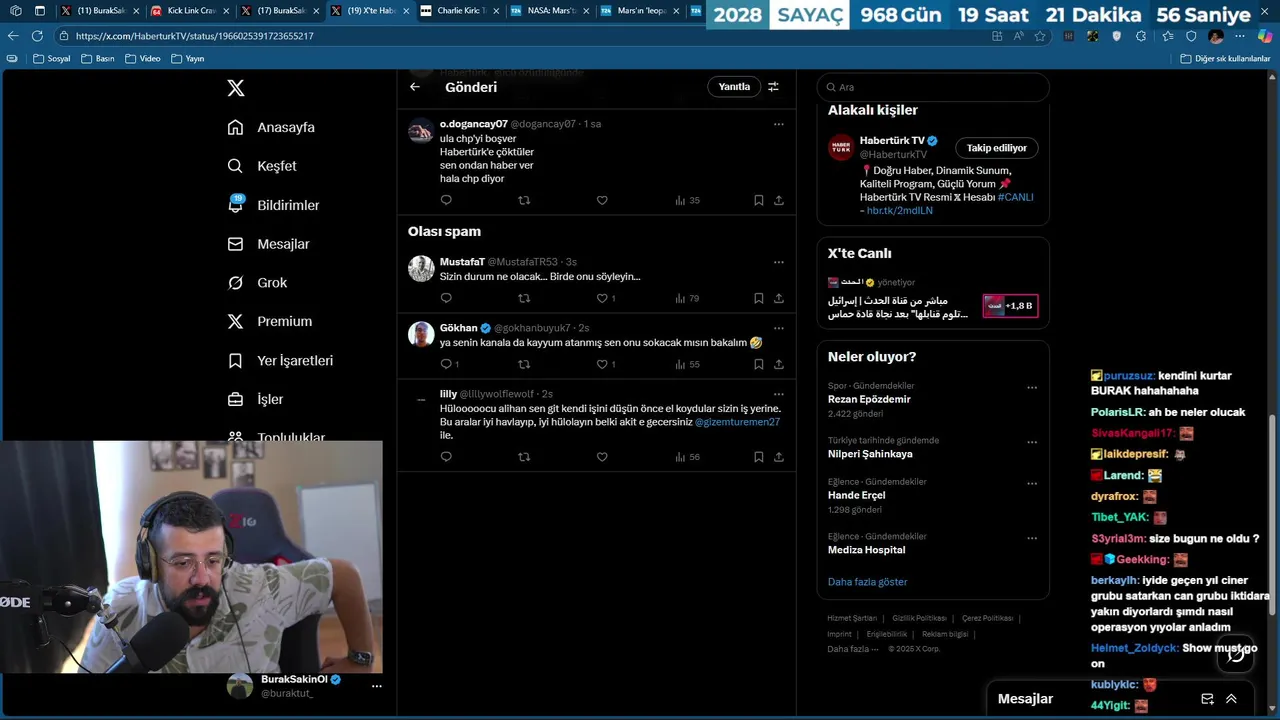Open the live stream thumbnail with +1,8 B

(1010, 306)
